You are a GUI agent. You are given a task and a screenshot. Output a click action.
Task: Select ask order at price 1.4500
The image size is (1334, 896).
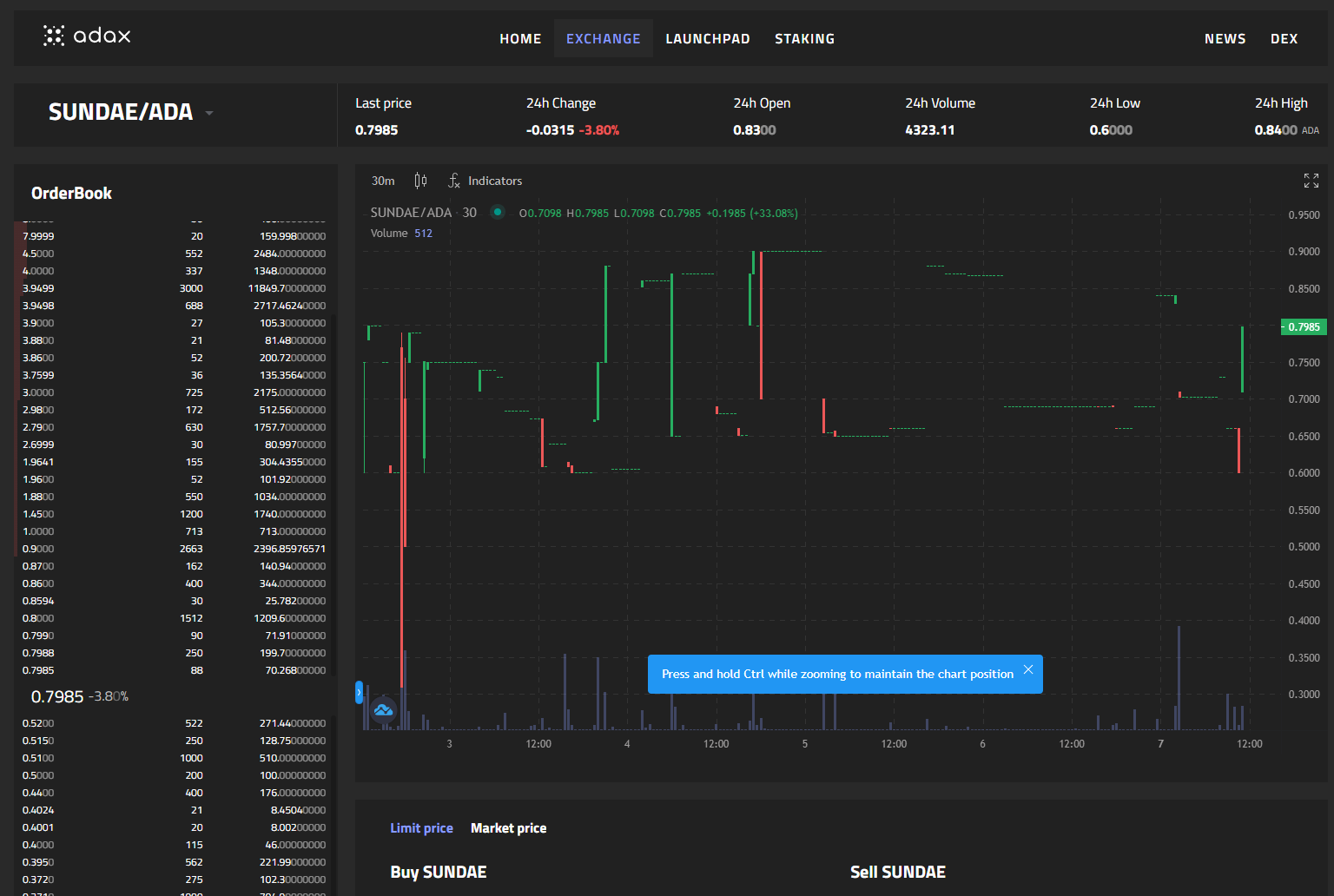(x=175, y=514)
